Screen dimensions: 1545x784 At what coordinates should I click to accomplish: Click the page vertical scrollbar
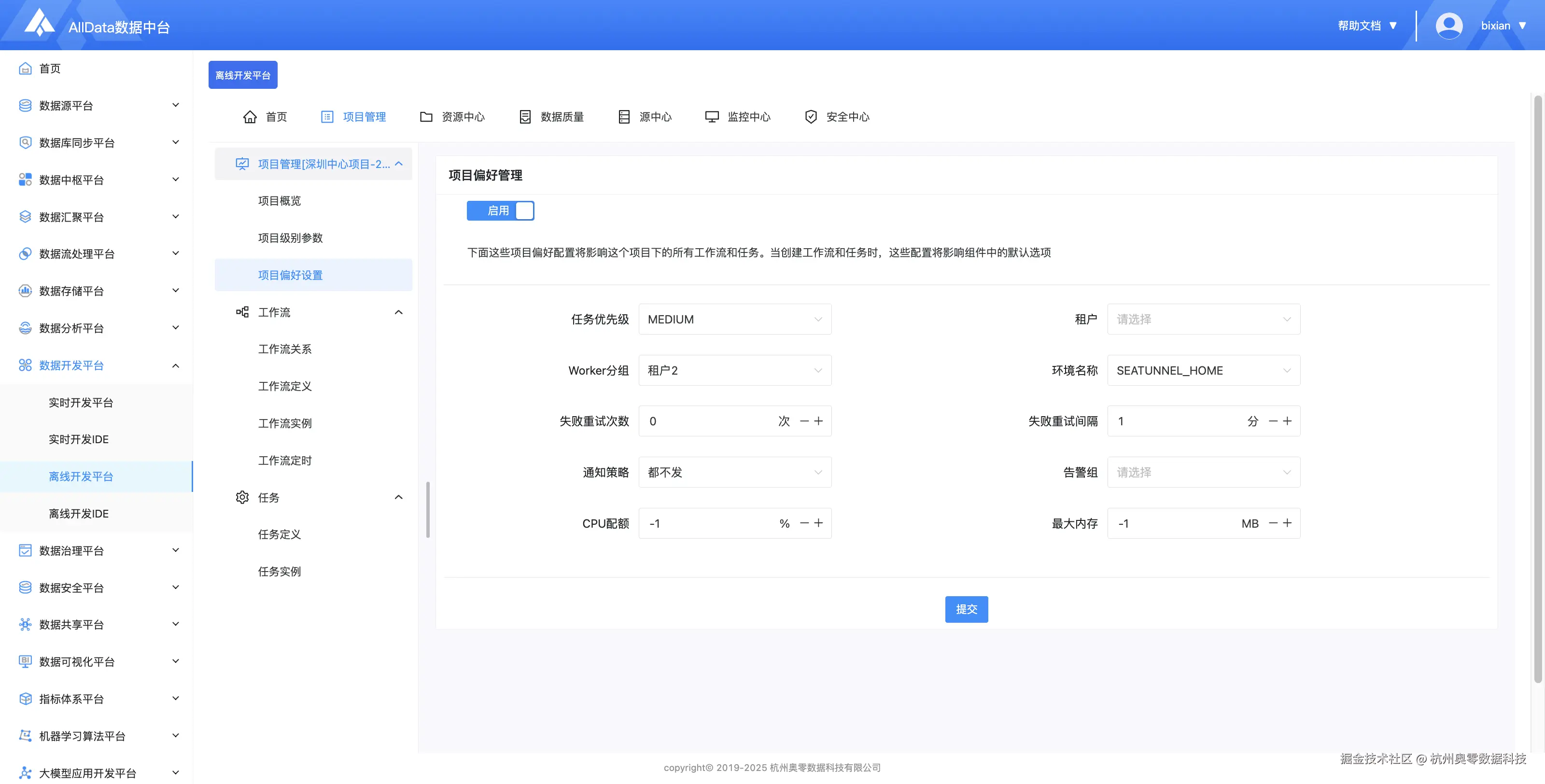coord(1537,390)
